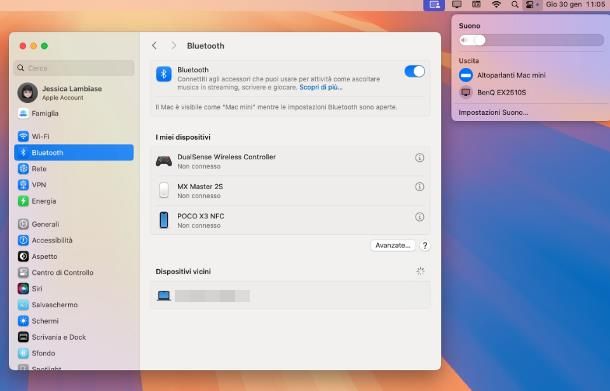The image size is (610, 391).
Task: Go forward with the right chevron
Action: point(173,46)
